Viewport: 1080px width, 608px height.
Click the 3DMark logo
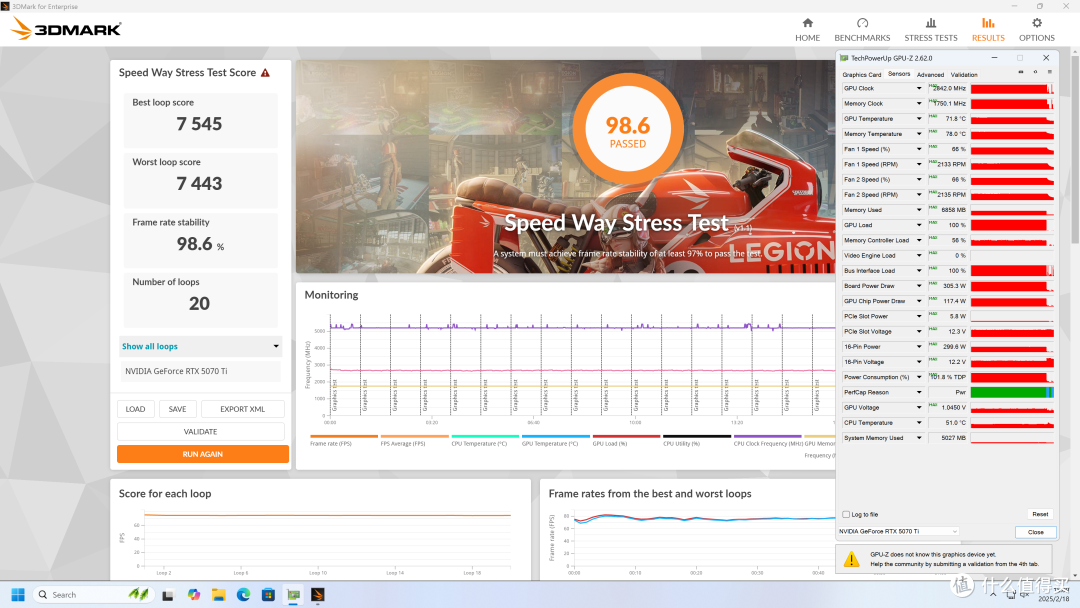(x=66, y=29)
